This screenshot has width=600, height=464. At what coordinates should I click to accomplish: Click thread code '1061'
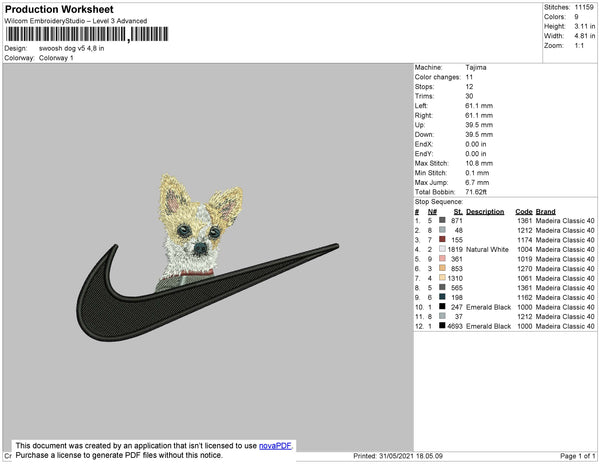[x=525, y=278]
